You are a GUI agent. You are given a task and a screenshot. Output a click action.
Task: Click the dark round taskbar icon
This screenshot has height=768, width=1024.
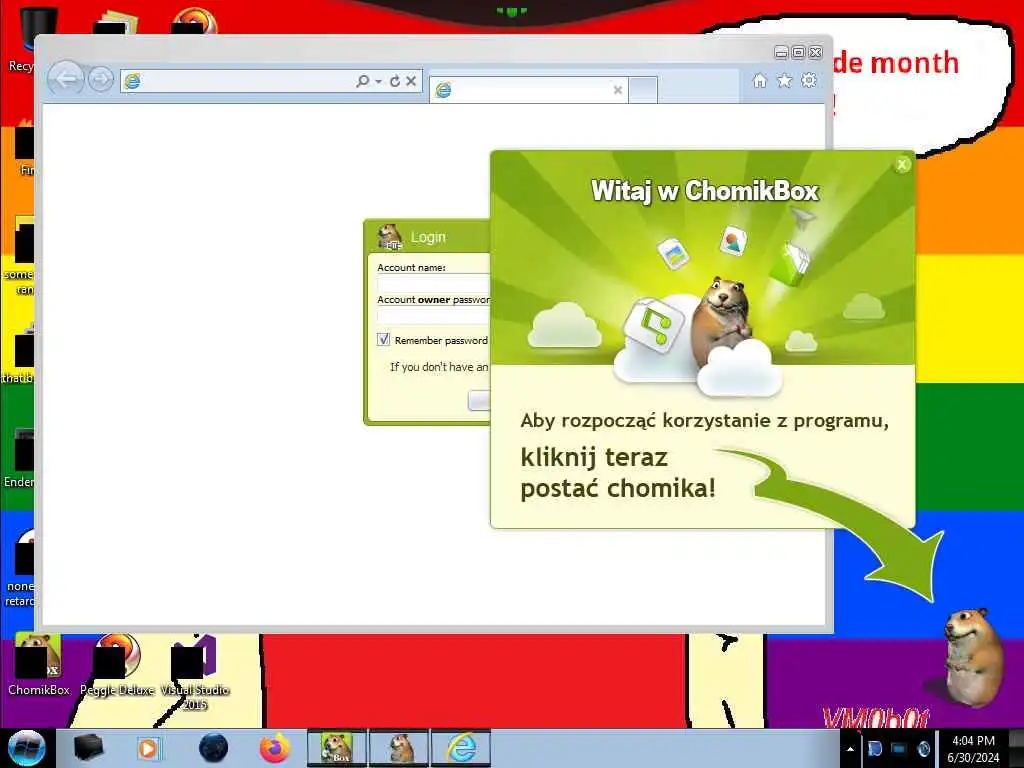[x=214, y=748]
